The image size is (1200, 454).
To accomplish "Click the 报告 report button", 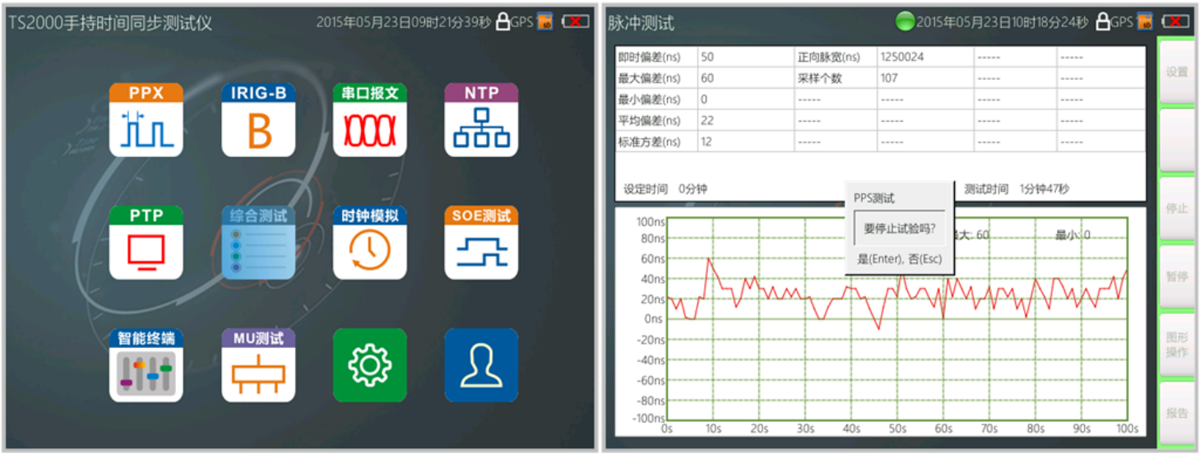I will pyautogui.click(x=1177, y=412).
